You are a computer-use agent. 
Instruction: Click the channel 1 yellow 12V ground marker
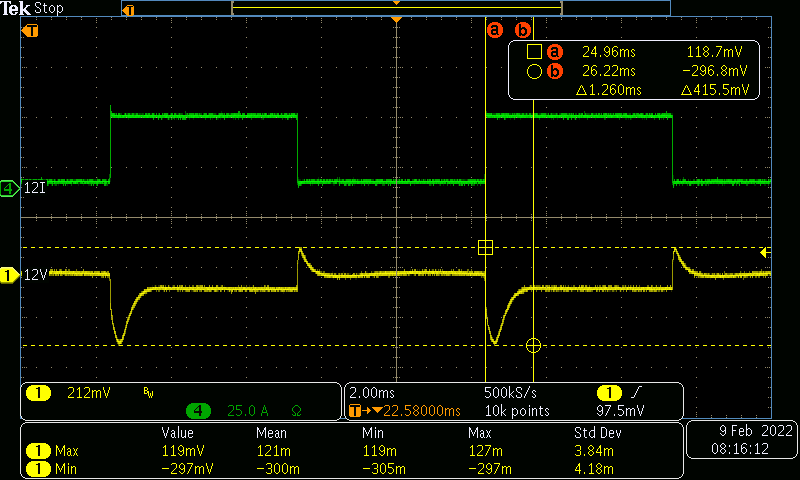click(9, 274)
